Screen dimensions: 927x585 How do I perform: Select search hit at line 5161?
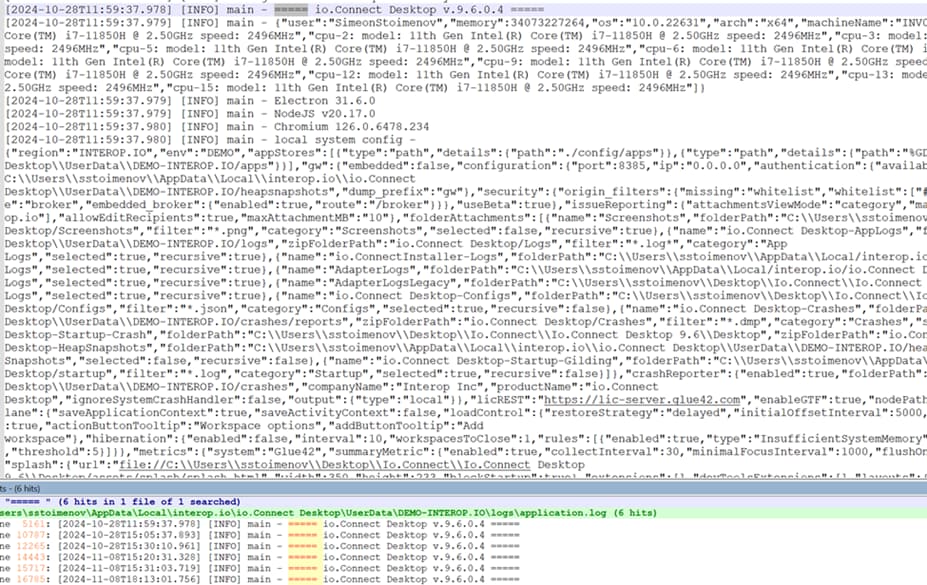(x=260, y=524)
